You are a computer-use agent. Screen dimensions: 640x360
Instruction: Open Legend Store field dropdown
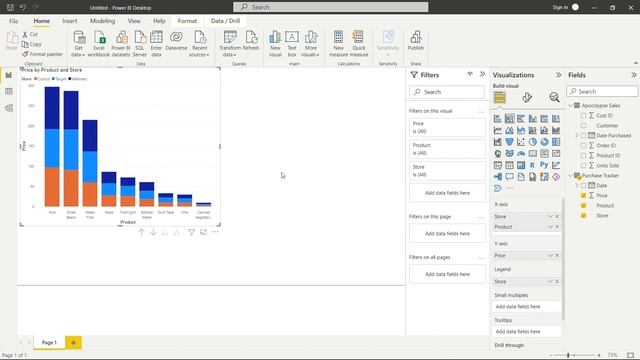point(550,282)
